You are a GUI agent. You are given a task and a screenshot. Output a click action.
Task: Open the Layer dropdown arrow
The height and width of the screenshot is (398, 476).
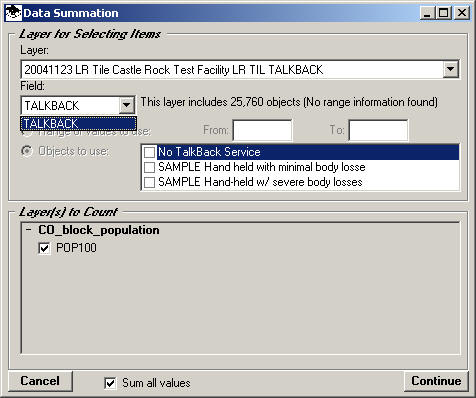[x=451, y=69]
